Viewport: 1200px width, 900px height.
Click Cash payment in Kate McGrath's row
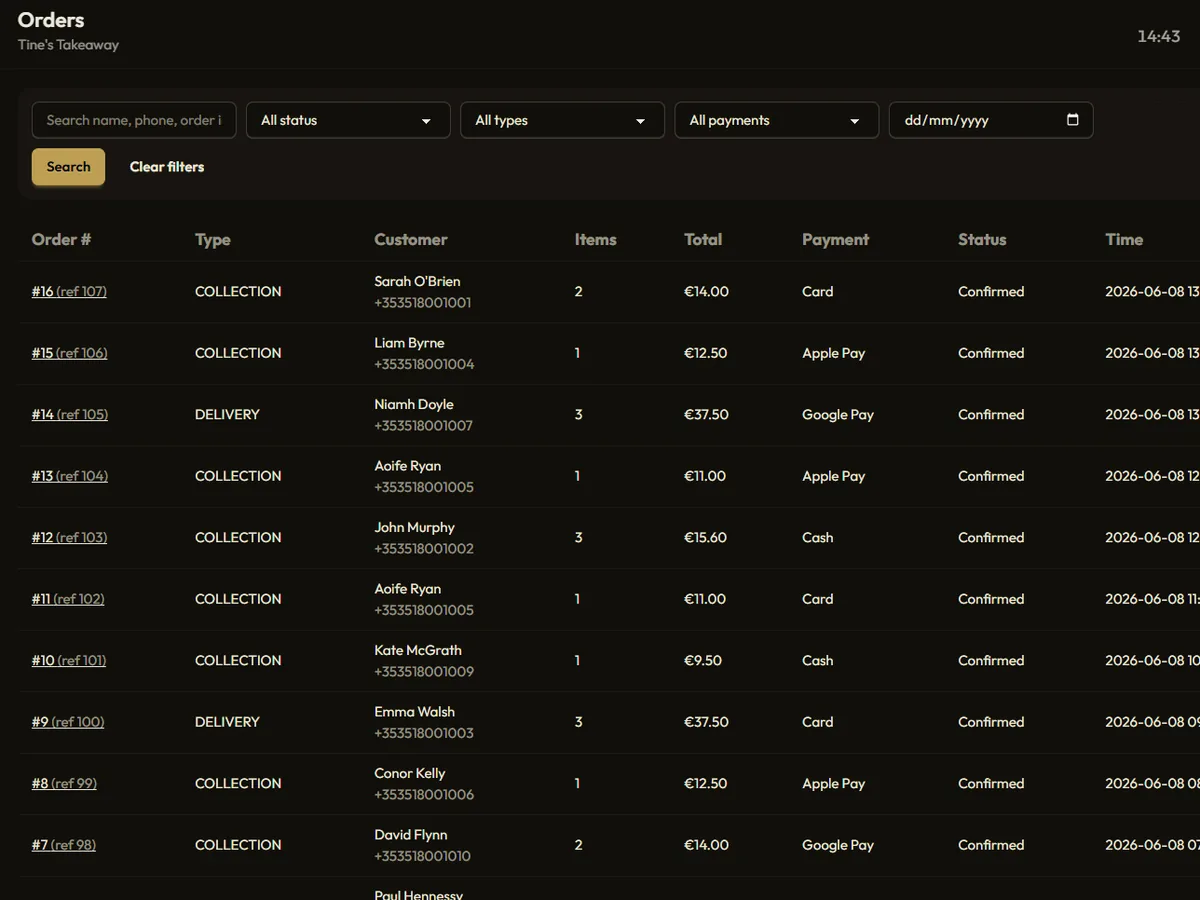(817, 661)
